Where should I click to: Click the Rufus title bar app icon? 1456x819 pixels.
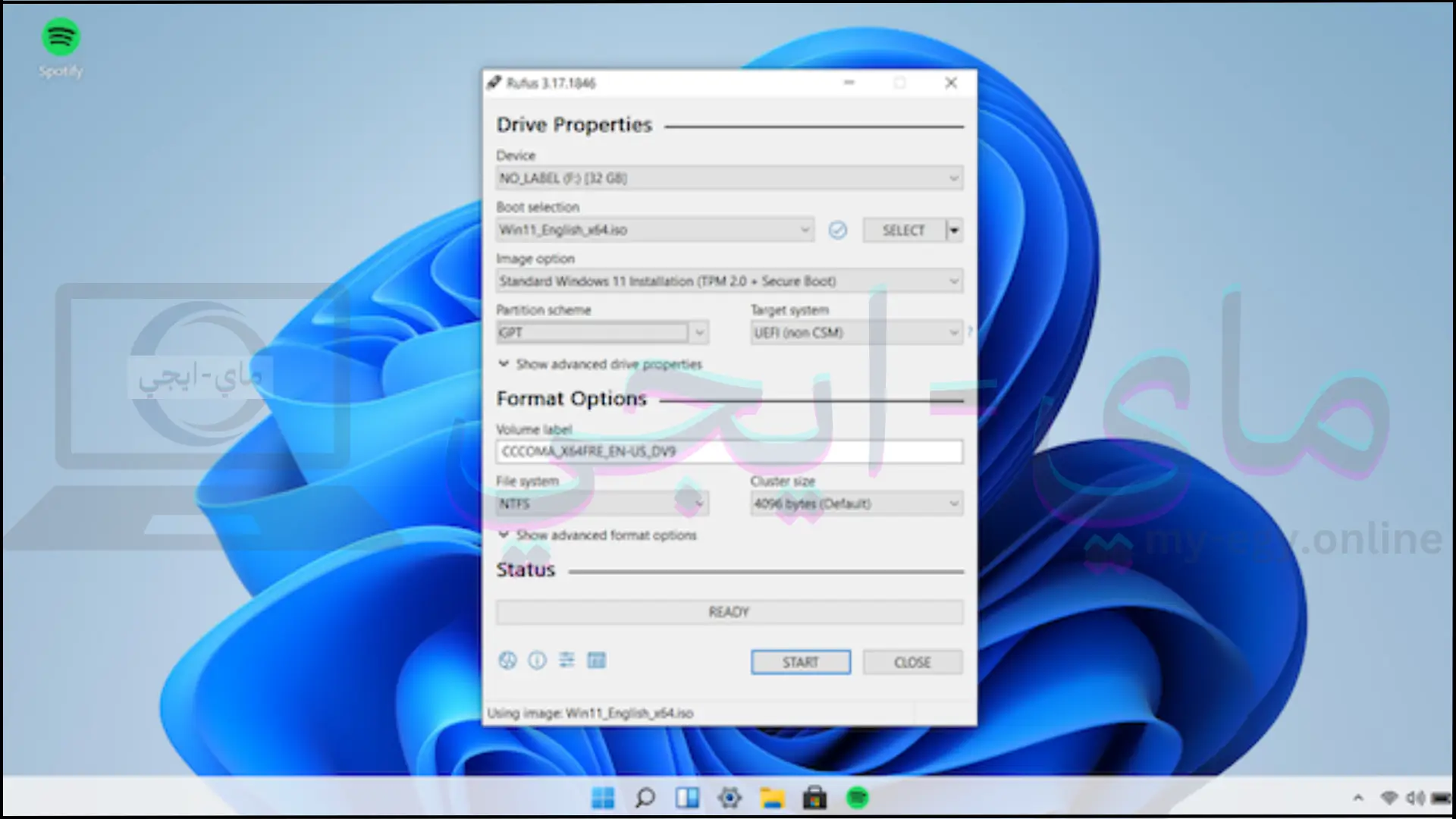tap(494, 83)
